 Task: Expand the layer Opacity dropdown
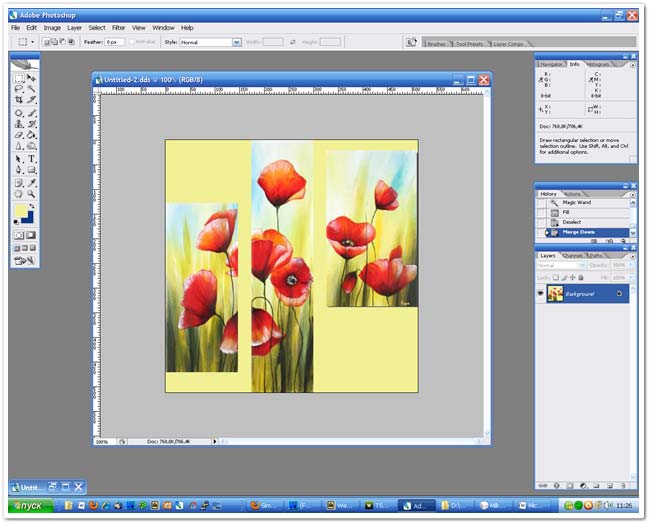pyautogui.click(x=628, y=266)
